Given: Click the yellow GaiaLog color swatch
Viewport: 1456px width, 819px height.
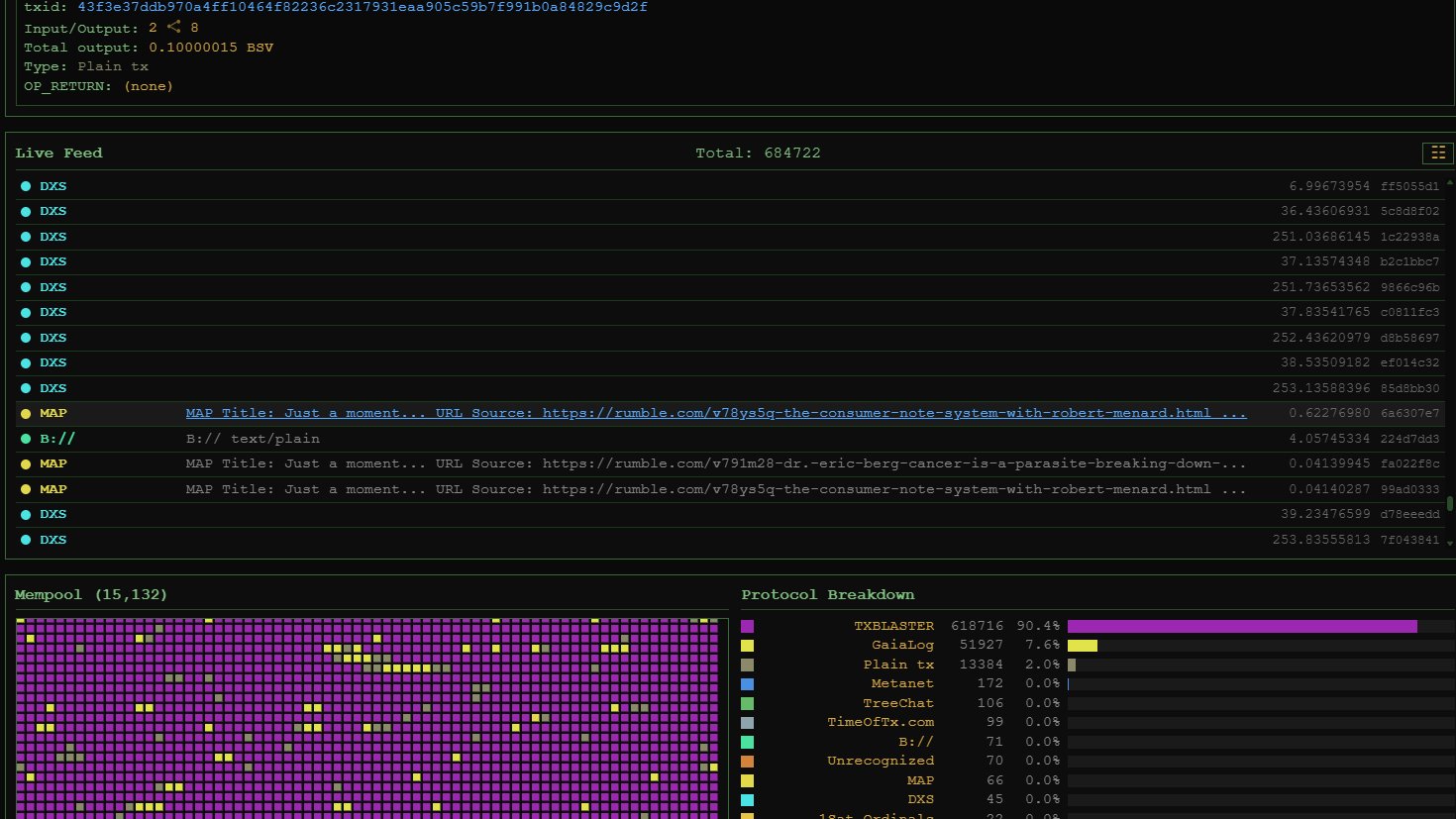Looking at the screenshot, I should (x=748, y=646).
